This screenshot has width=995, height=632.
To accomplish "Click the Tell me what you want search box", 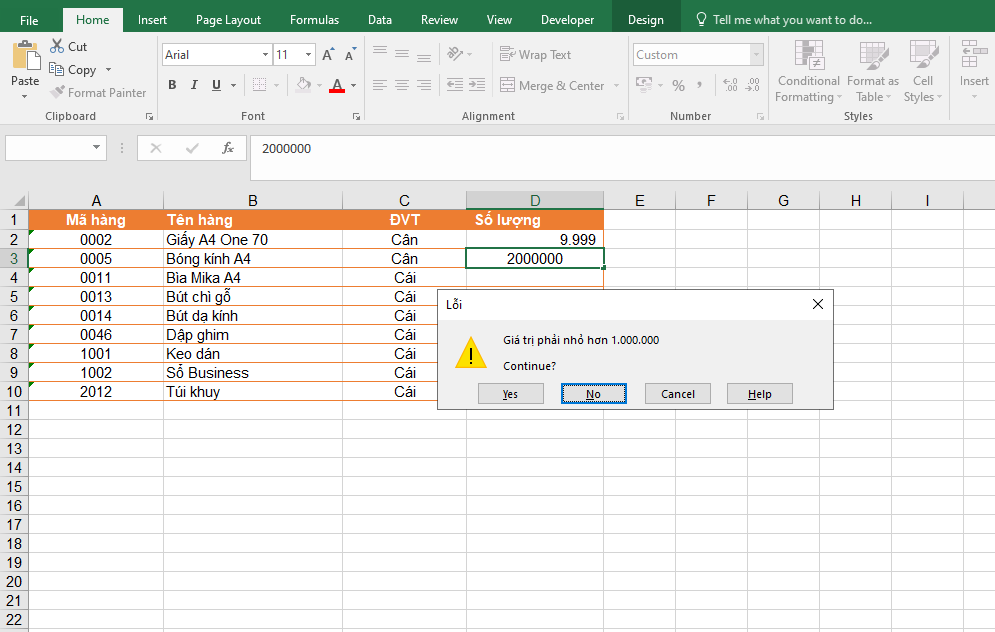I will pos(791,20).
